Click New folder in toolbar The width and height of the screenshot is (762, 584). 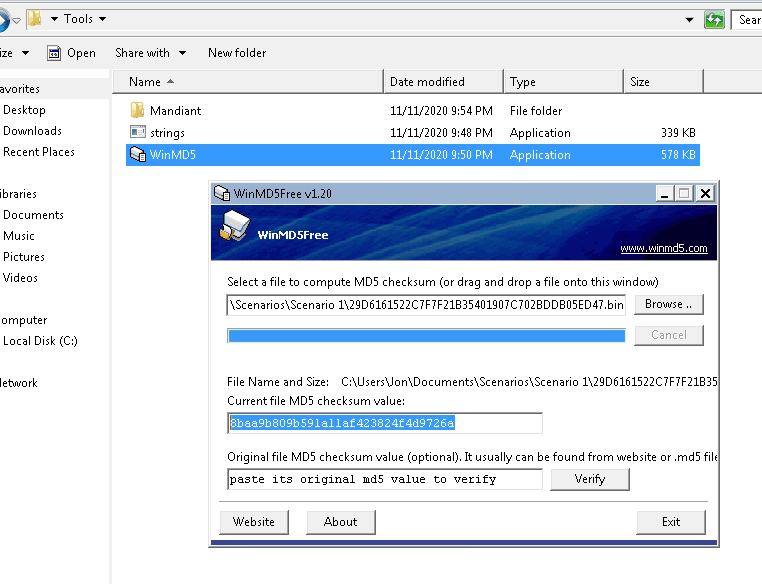[x=237, y=53]
